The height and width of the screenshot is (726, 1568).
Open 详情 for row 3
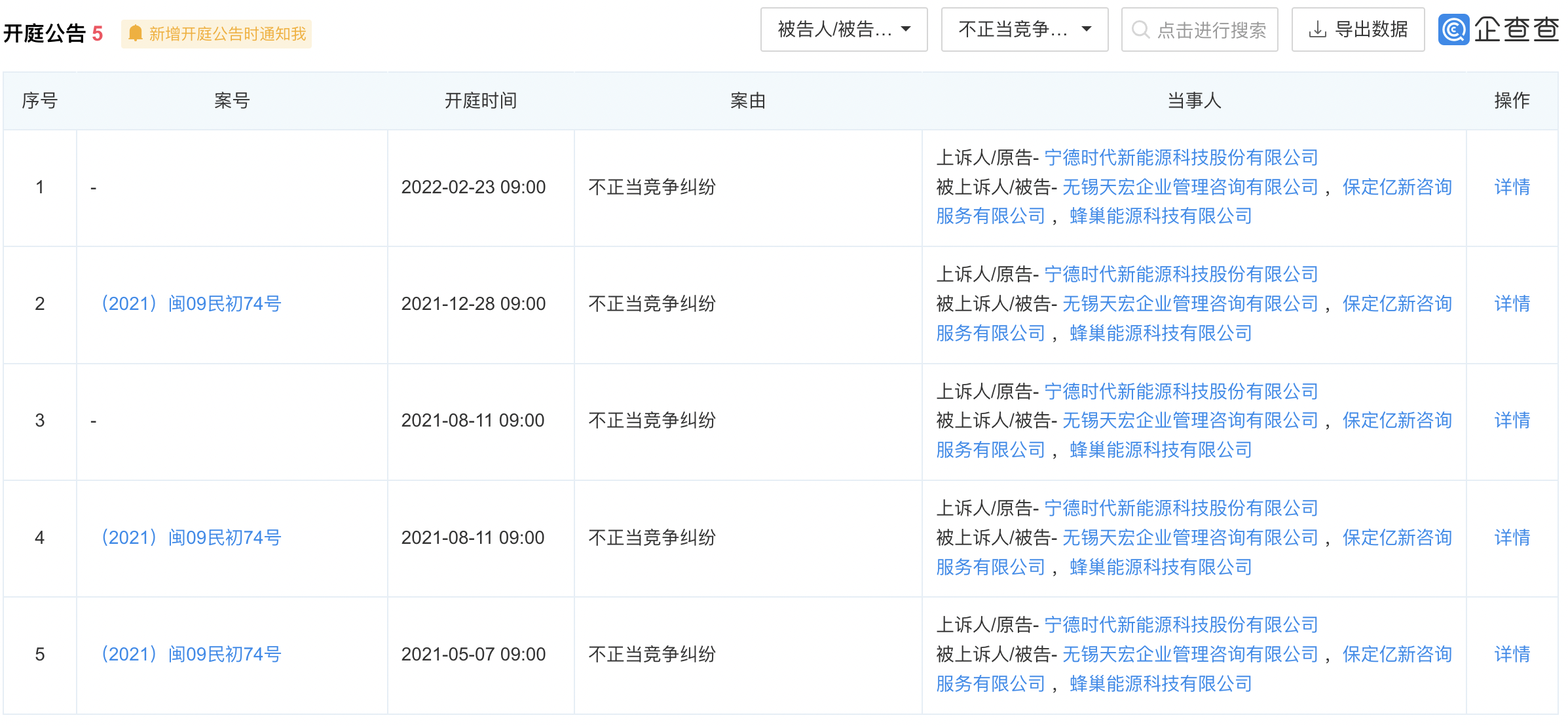tap(1512, 421)
